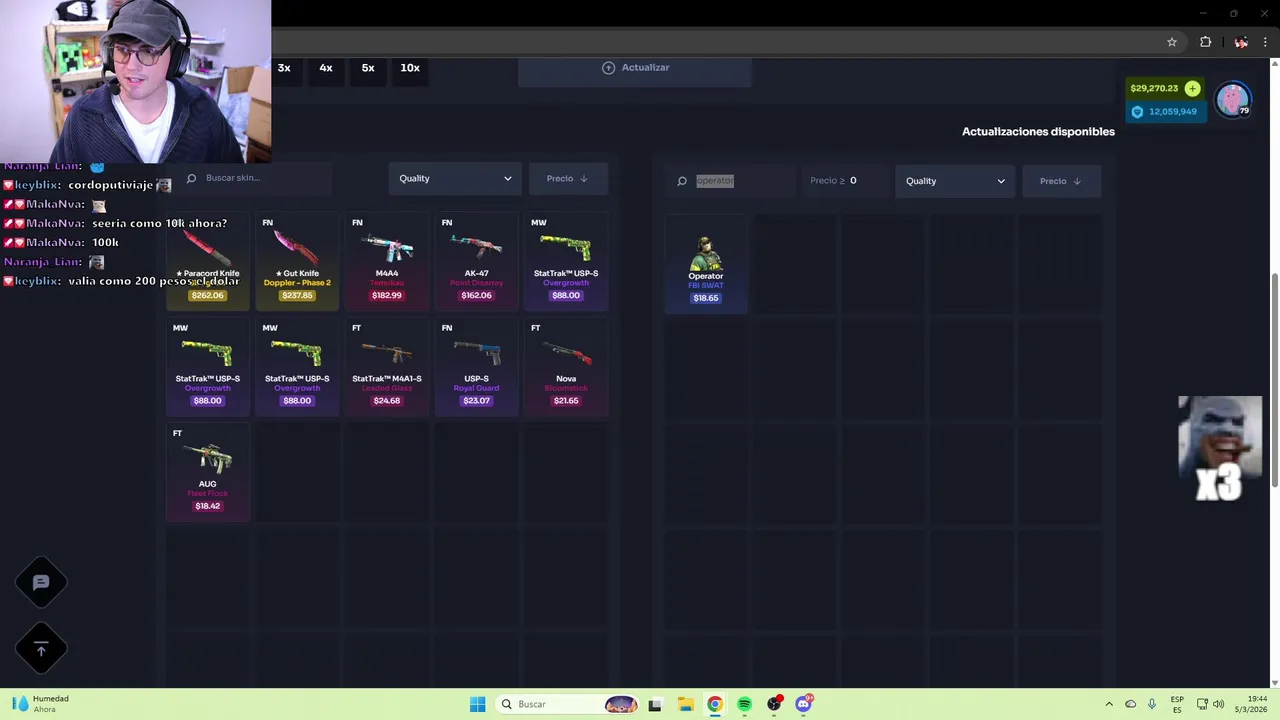
Task: Select the M4A4 skin priced $182.99
Action: [387, 261]
